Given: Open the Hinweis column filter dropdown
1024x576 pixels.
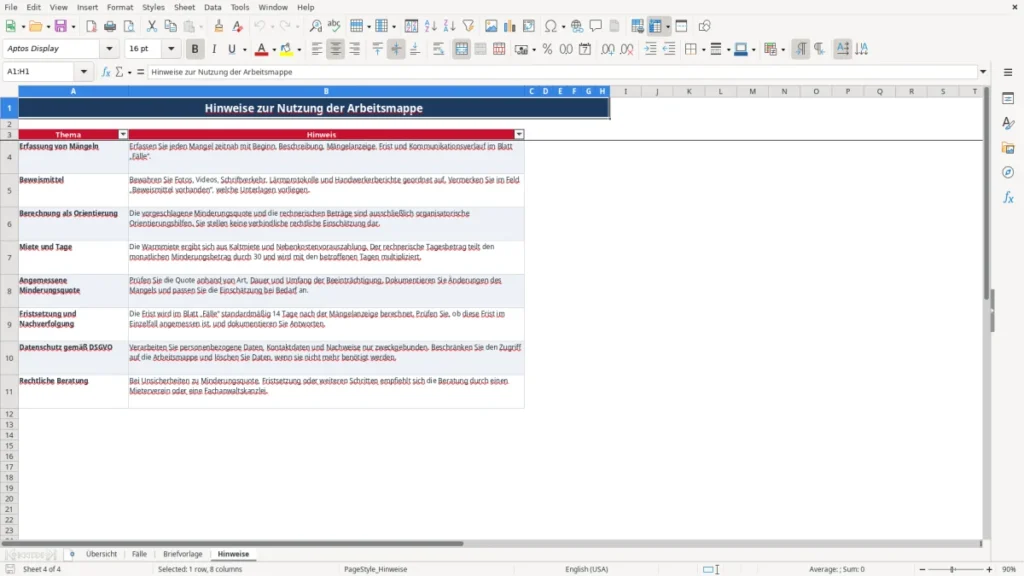Looking at the screenshot, I should click(x=519, y=135).
